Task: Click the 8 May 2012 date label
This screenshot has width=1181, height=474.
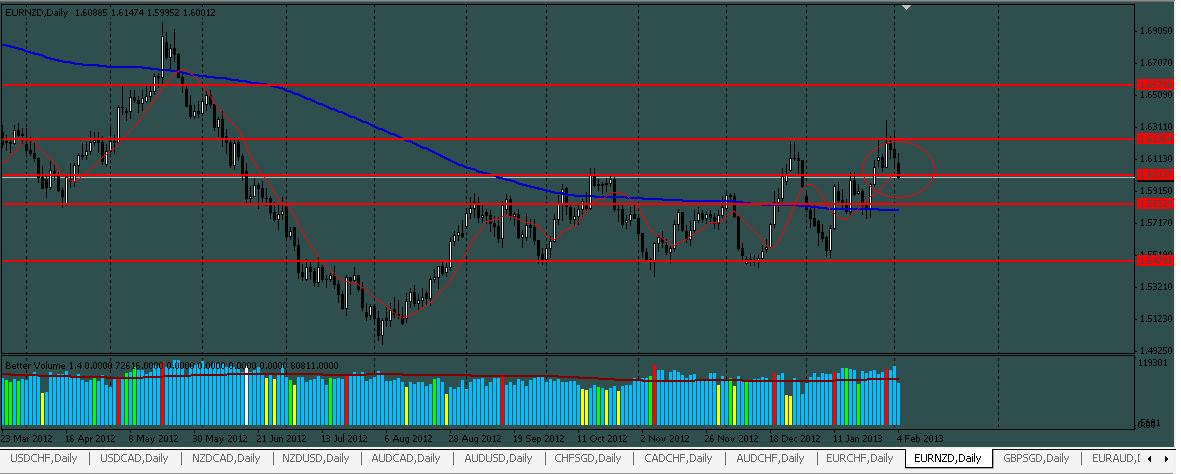Action: click(x=154, y=437)
